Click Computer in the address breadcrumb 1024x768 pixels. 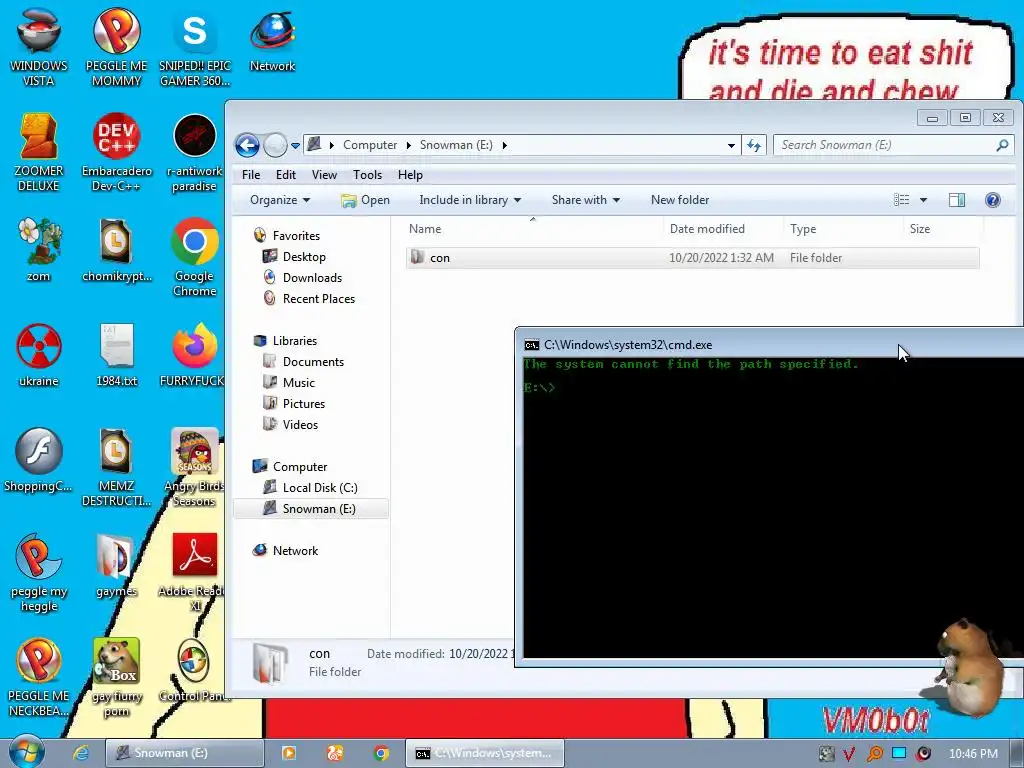pos(370,145)
